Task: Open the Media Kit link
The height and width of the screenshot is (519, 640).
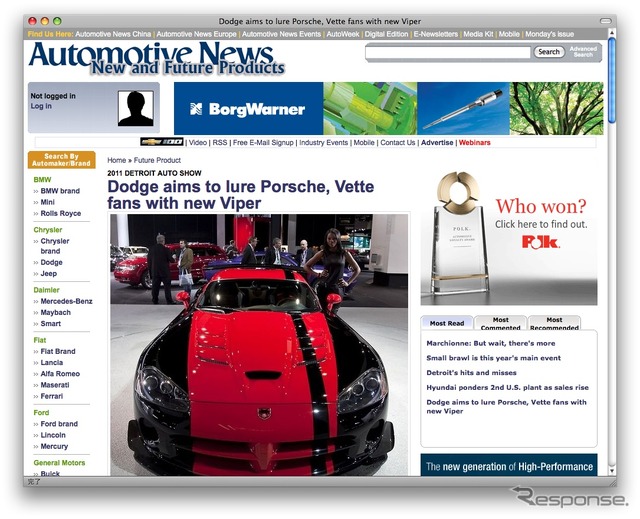Action: click(x=478, y=34)
